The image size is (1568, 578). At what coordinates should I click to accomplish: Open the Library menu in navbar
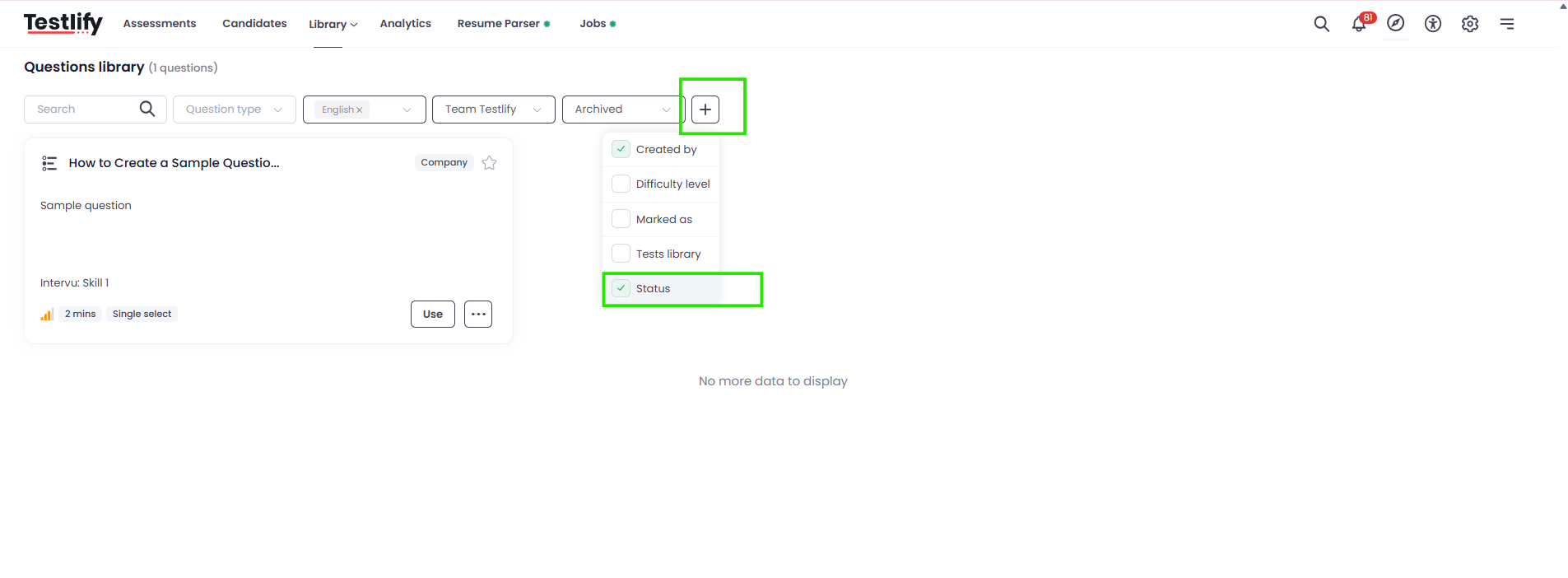point(333,24)
